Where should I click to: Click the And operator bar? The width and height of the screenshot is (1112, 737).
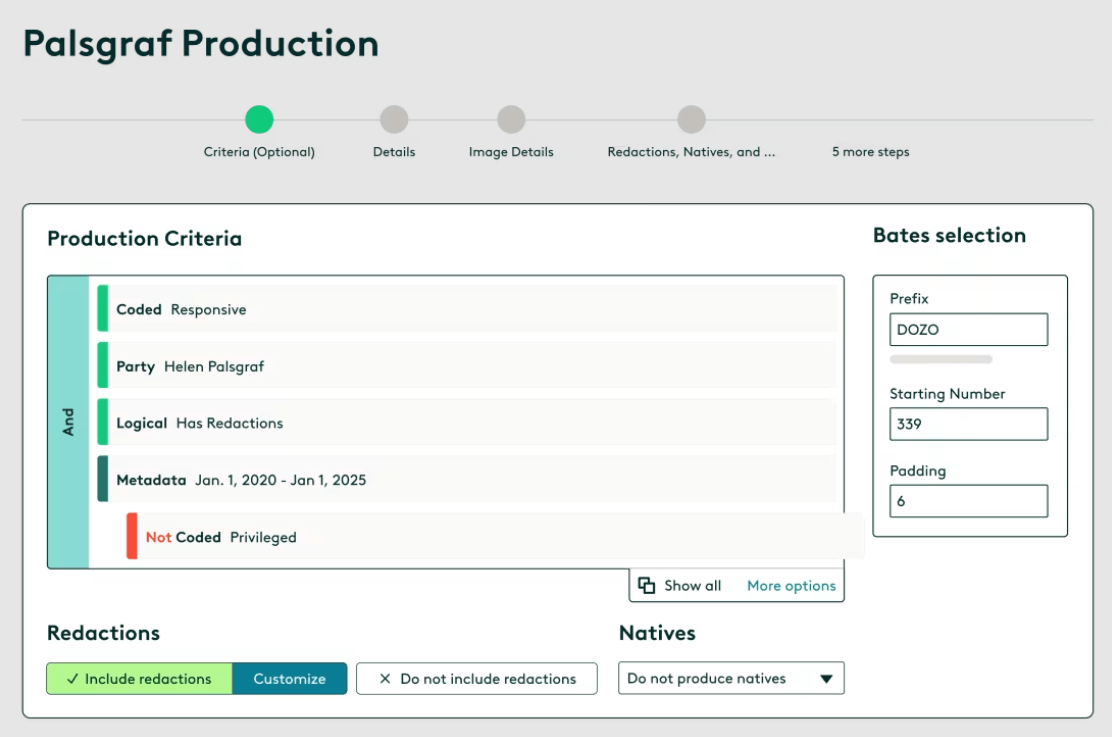coord(69,422)
